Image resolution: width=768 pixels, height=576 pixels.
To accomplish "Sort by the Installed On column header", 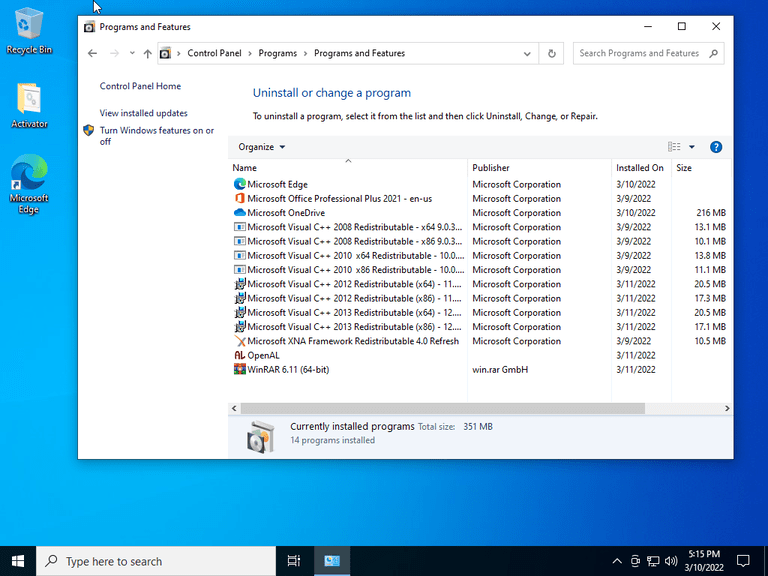I will point(641,168).
